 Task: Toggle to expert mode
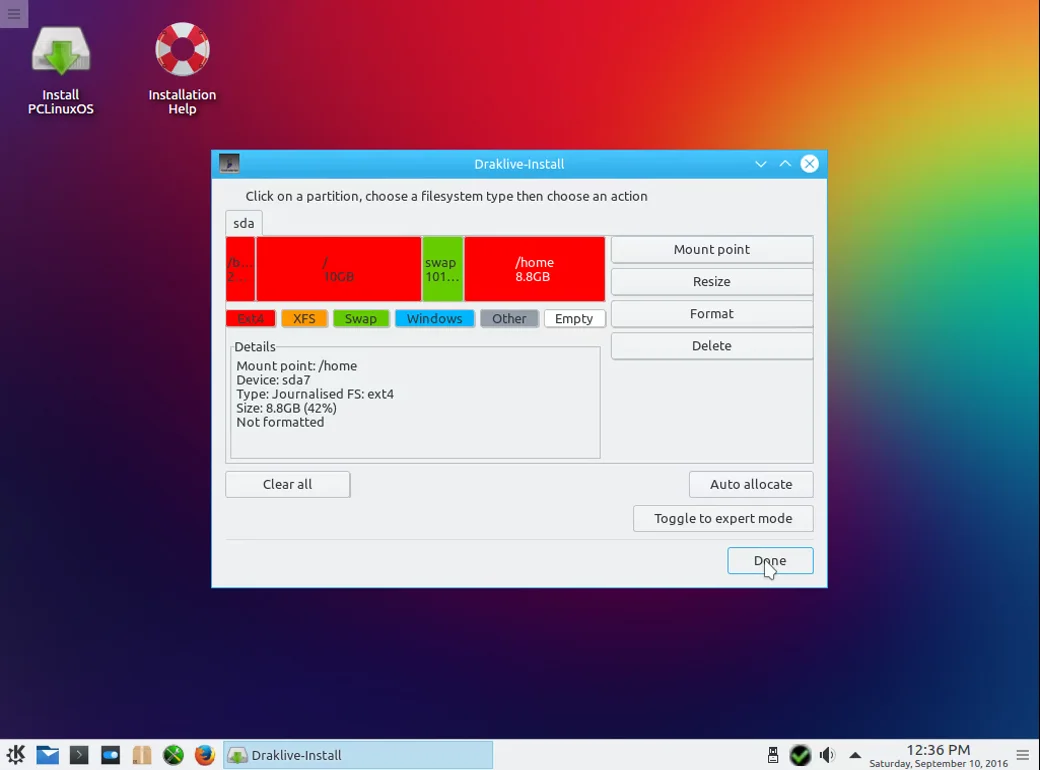pyautogui.click(x=723, y=519)
